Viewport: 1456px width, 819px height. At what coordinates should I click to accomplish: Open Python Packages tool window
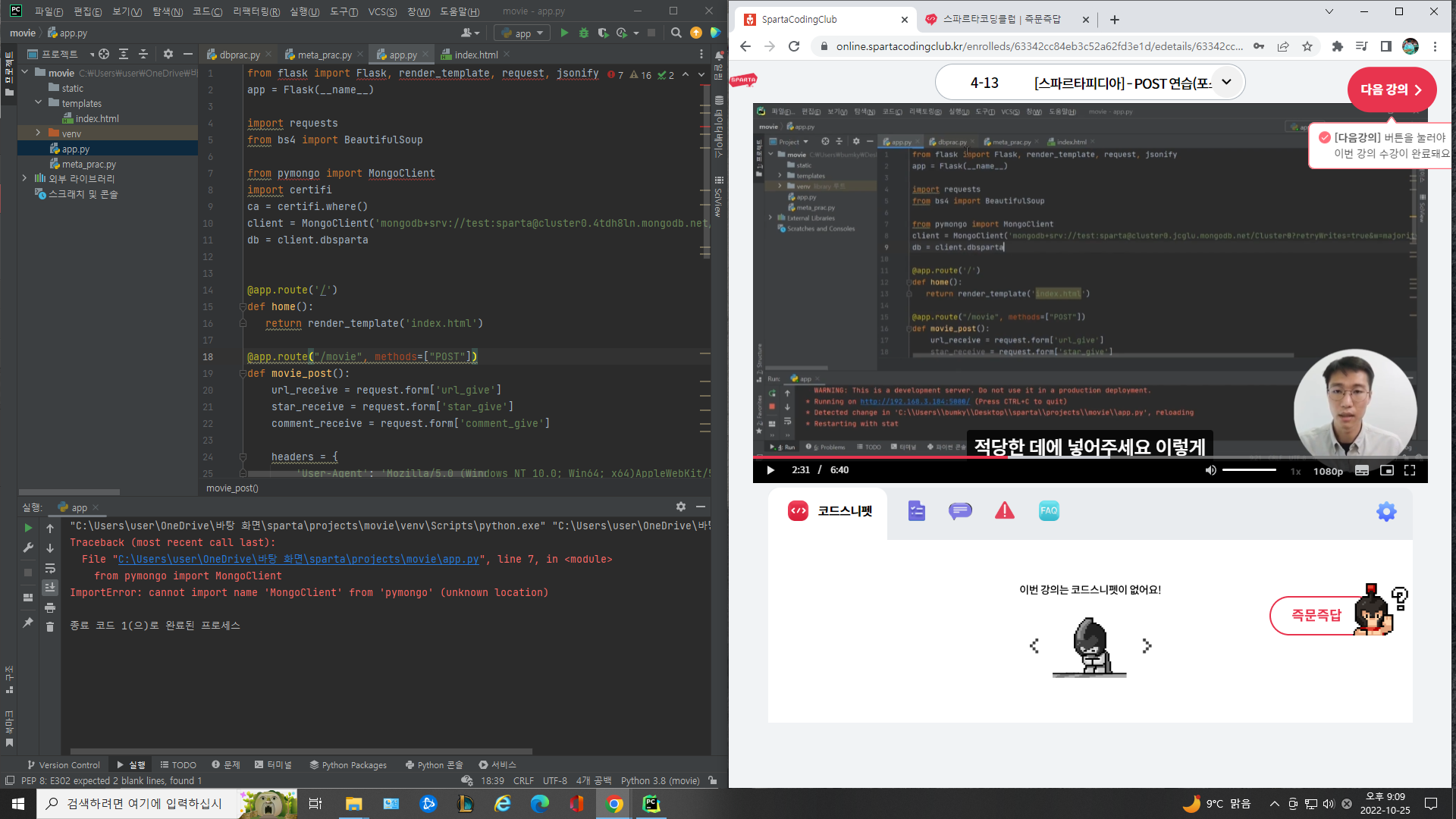pyautogui.click(x=348, y=764)
